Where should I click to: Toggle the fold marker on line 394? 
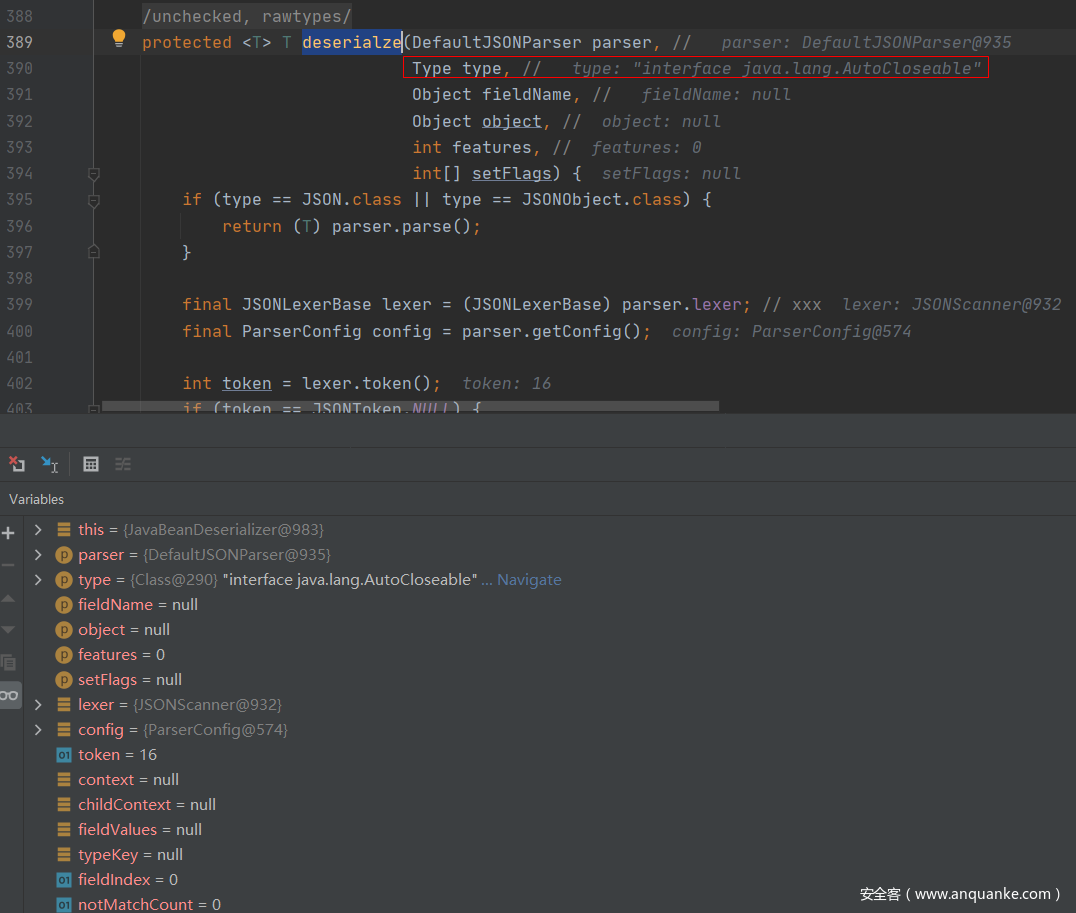[94, 174]
